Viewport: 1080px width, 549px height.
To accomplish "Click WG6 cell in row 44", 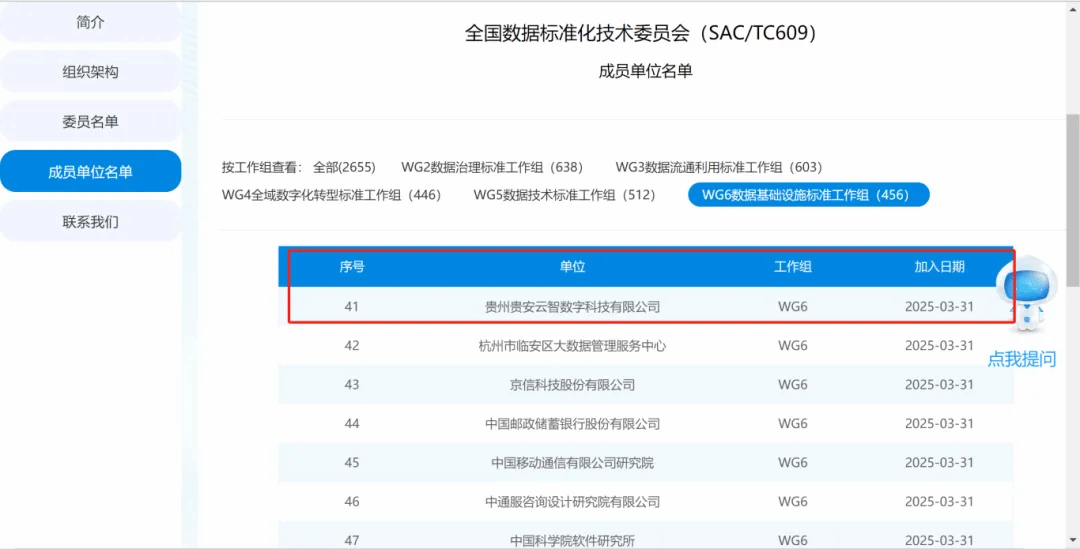I will [793, 424].
